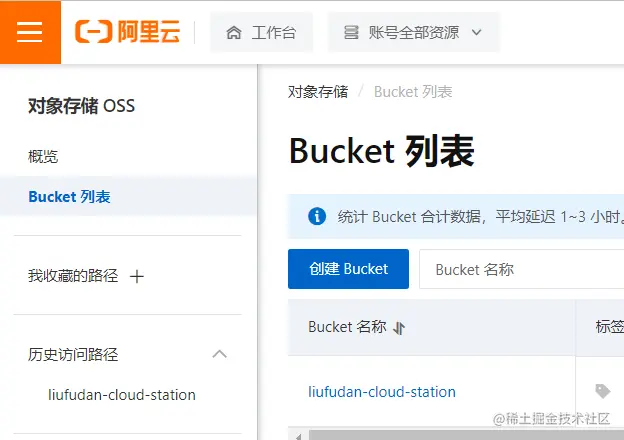Image resolution: width=624 pixels, height=440 pixels.
Task: Click the Bucket 列表 breadcrumb
Action: coord(413,92)
